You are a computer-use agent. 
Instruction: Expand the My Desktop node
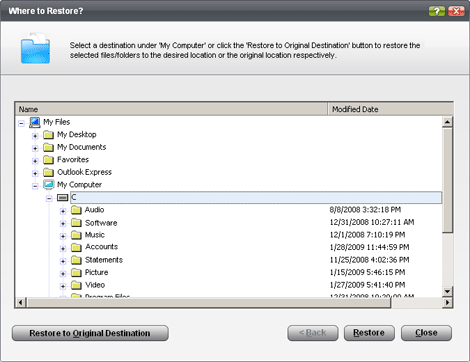coord(35,136)
